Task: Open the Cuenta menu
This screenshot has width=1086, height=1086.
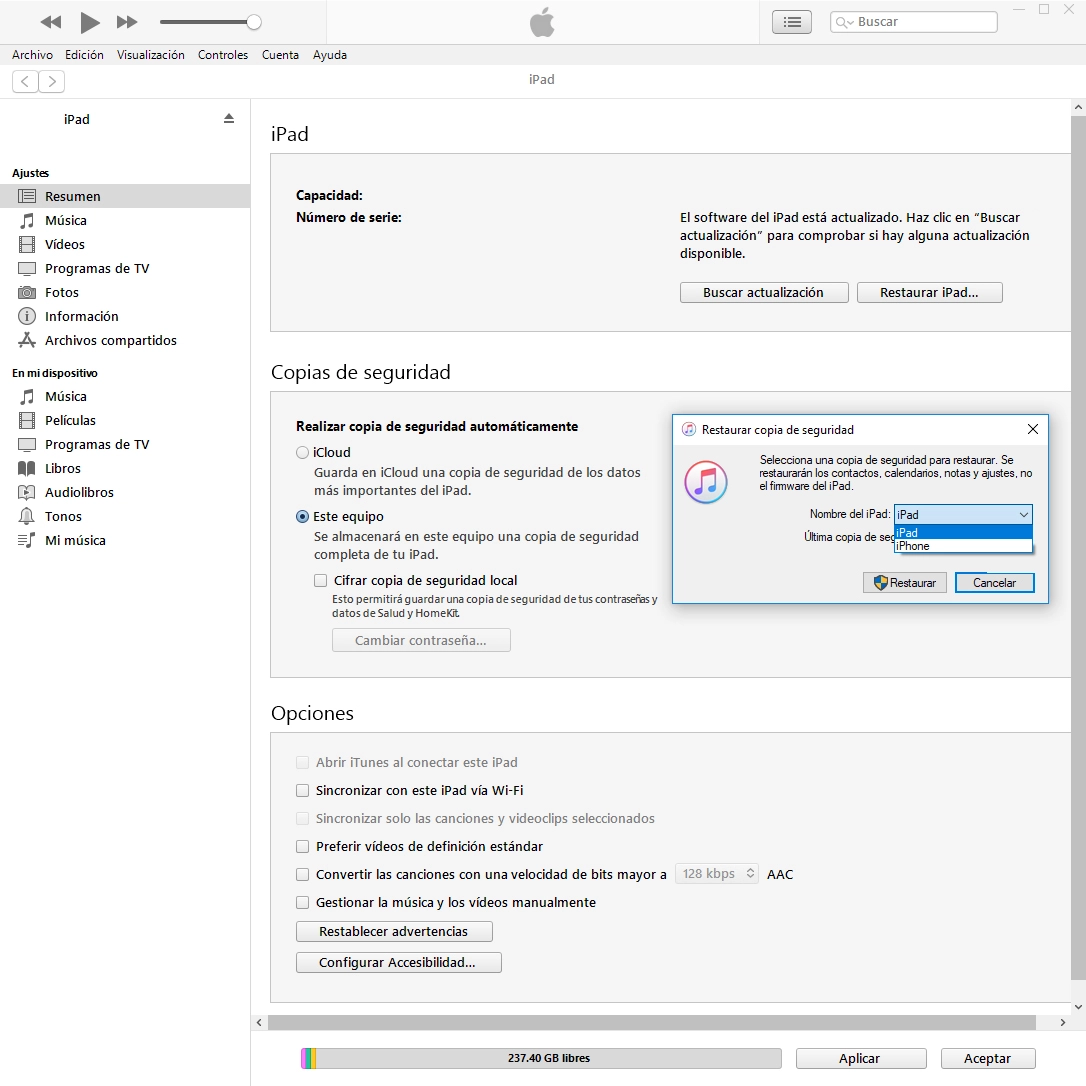Action: point(280,55)
